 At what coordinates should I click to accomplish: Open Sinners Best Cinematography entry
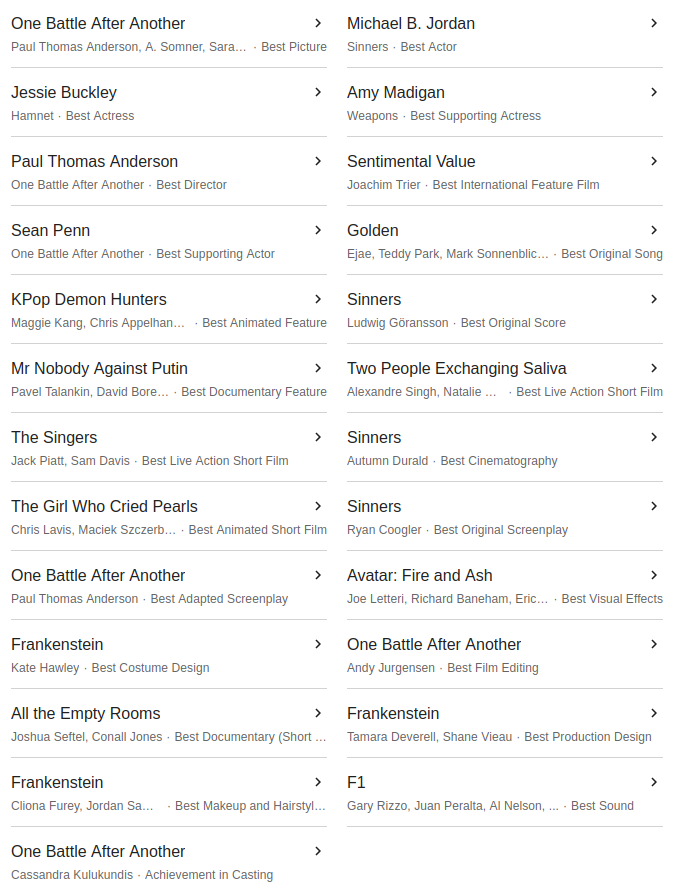(505, 448)
